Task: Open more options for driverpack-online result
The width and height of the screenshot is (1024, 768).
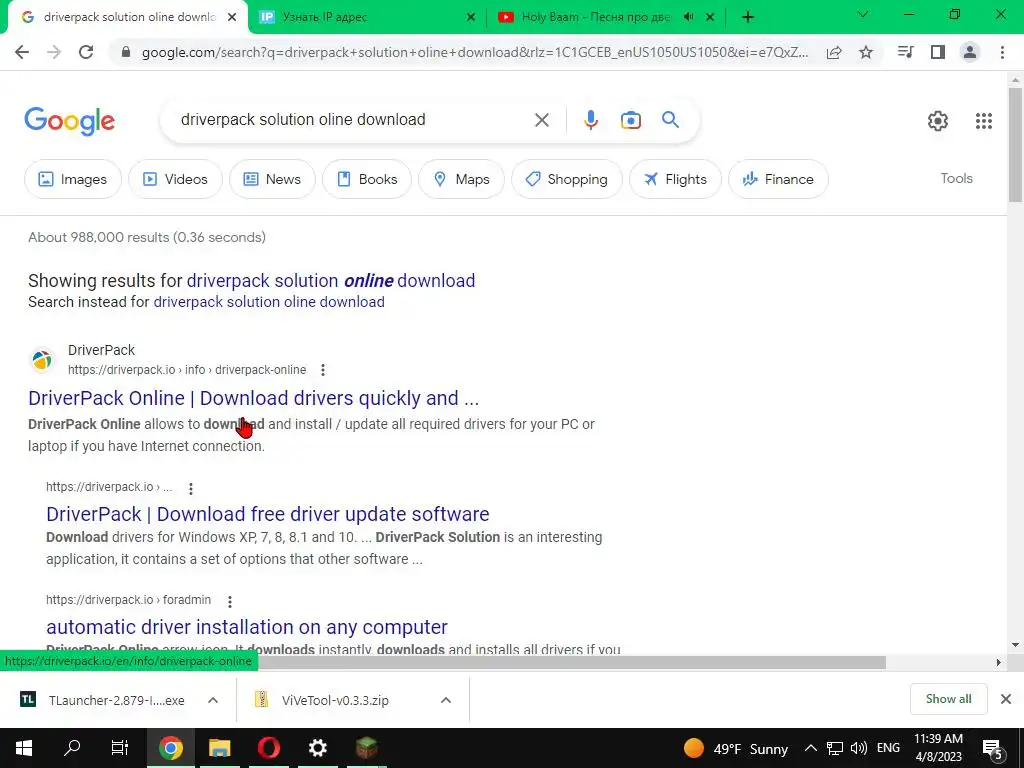Action: pyautogui.click(x=323, y=370)
